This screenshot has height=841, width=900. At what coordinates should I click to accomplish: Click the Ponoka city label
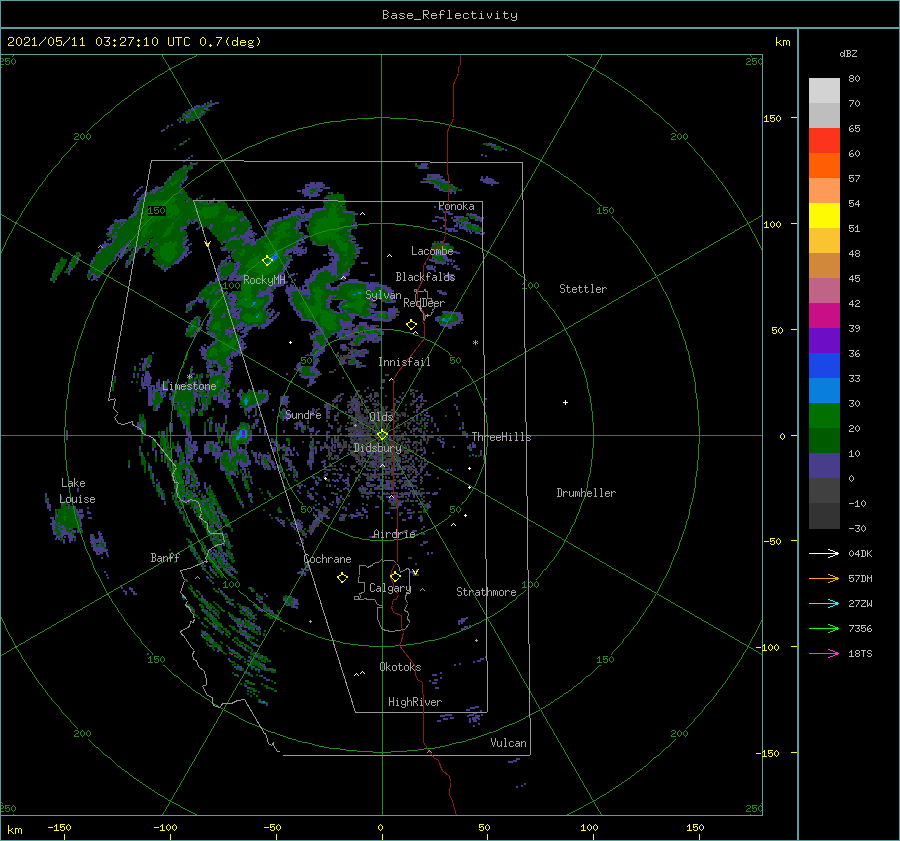click(456, 206)
